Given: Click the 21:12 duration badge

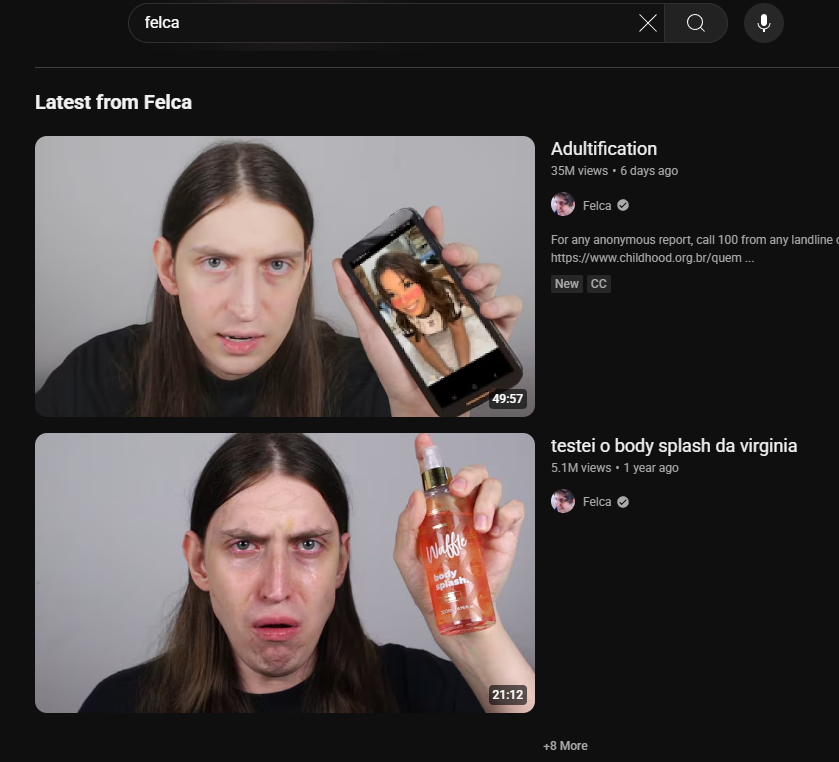Looking at the screenshot, I should (507, 695).
